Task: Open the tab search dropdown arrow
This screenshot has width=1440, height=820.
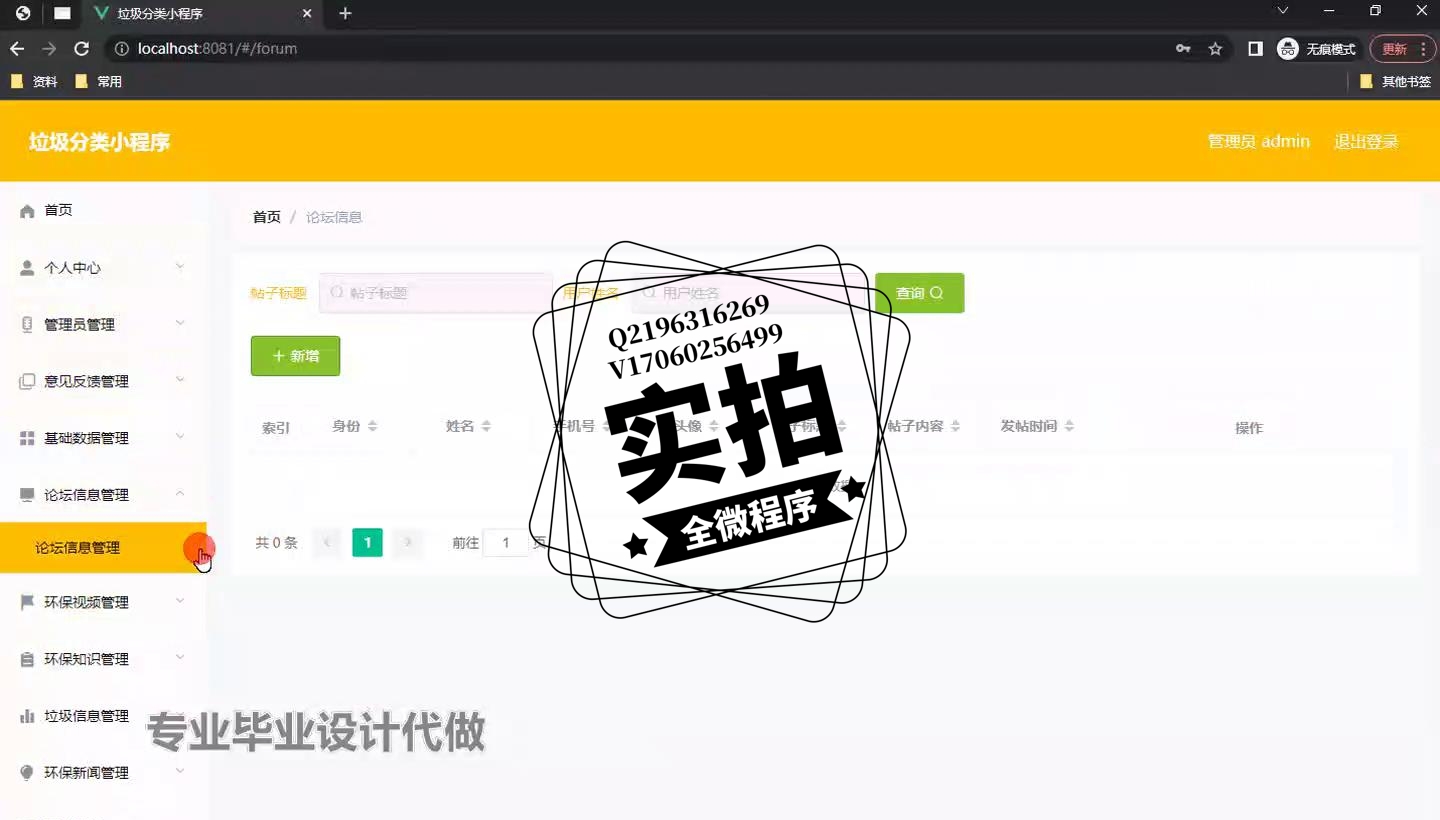Action: coord(1283,11)
